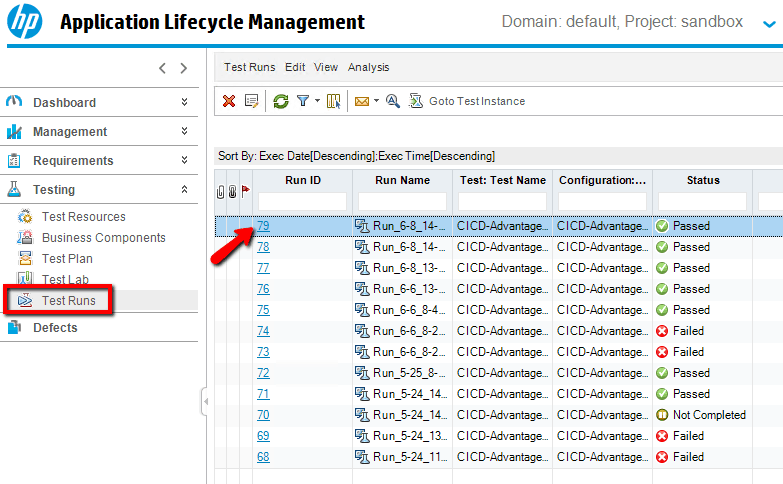
Task: Open the Test Runs menu
Action: (249, 67)
